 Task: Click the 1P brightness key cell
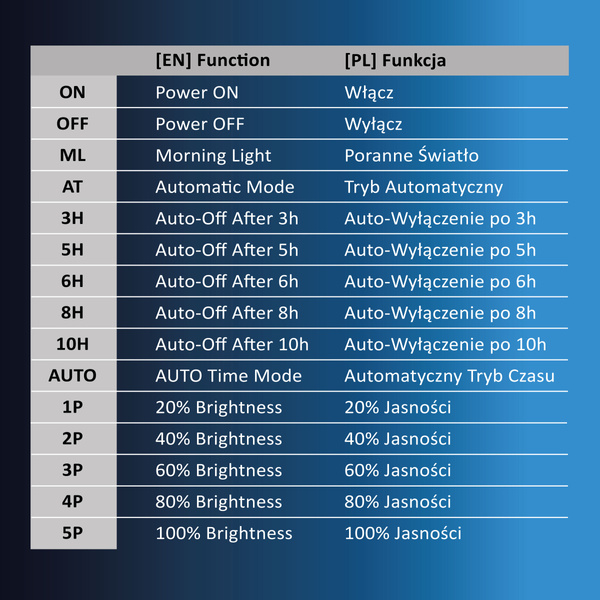[x=73, y=407]
